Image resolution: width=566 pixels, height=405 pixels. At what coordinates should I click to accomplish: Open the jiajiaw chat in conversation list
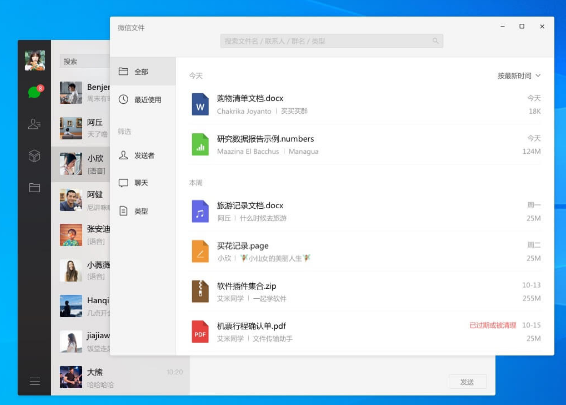tap(81, 341)
